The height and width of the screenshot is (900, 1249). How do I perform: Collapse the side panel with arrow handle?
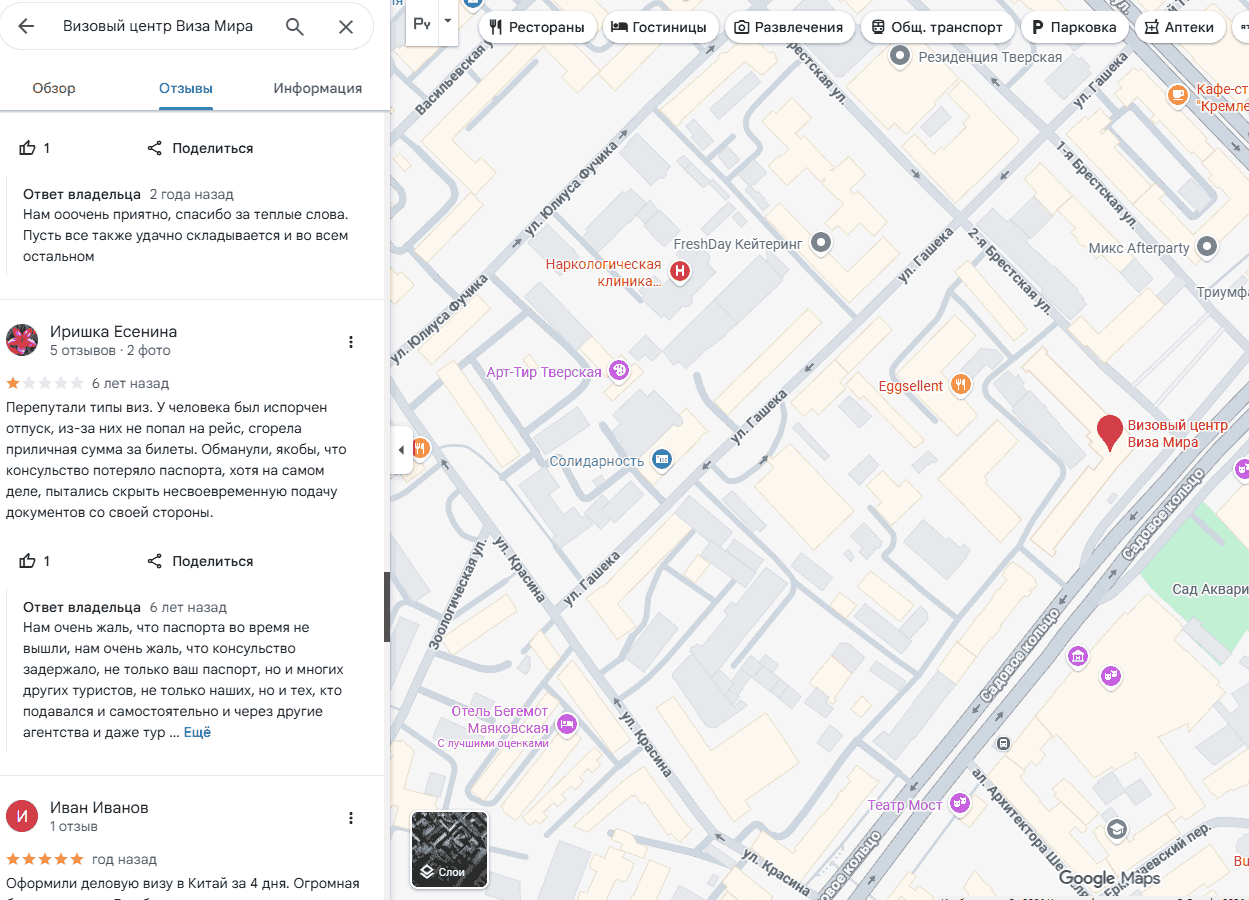401,450
